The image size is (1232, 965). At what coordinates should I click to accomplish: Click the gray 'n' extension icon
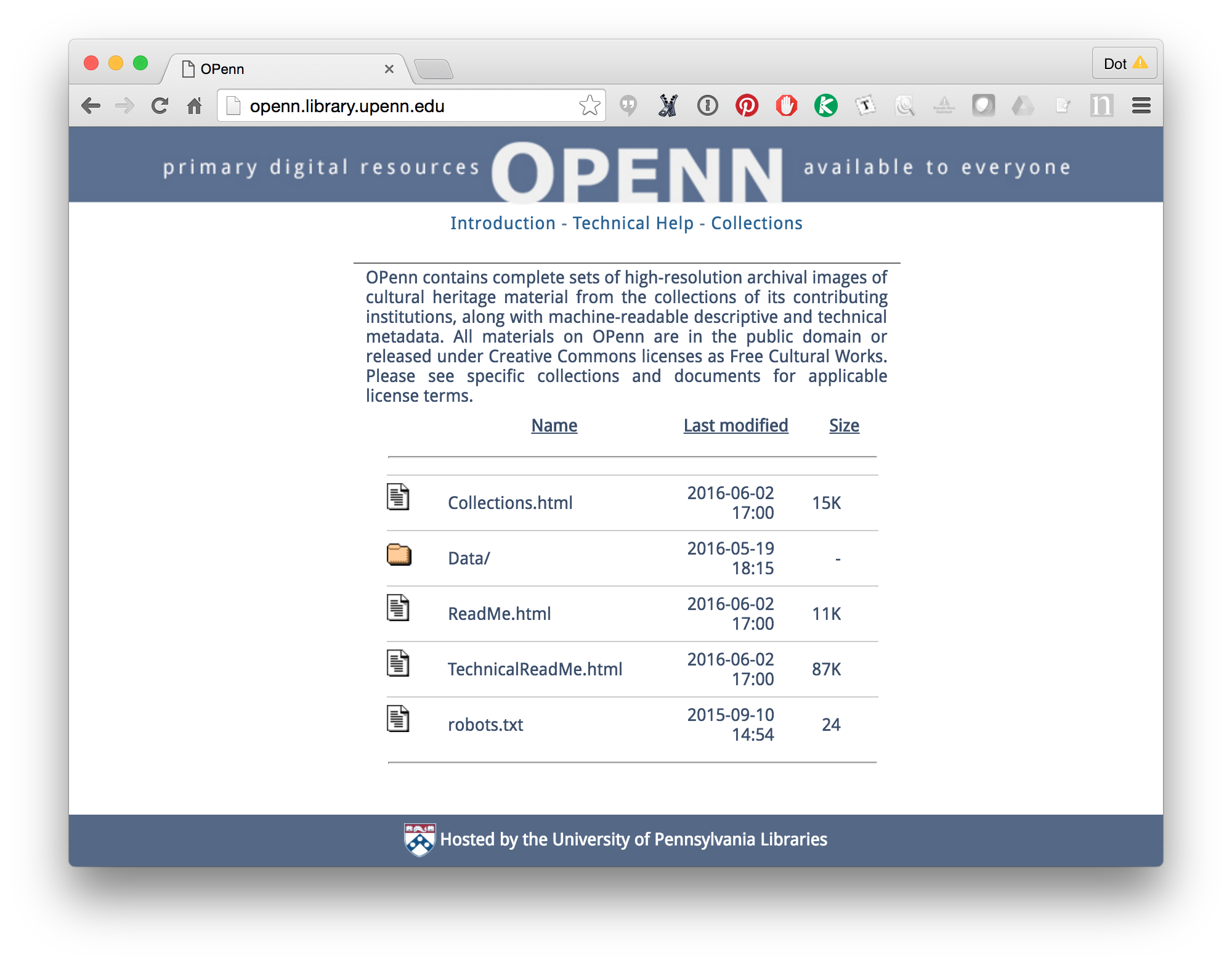[1101, 105]
